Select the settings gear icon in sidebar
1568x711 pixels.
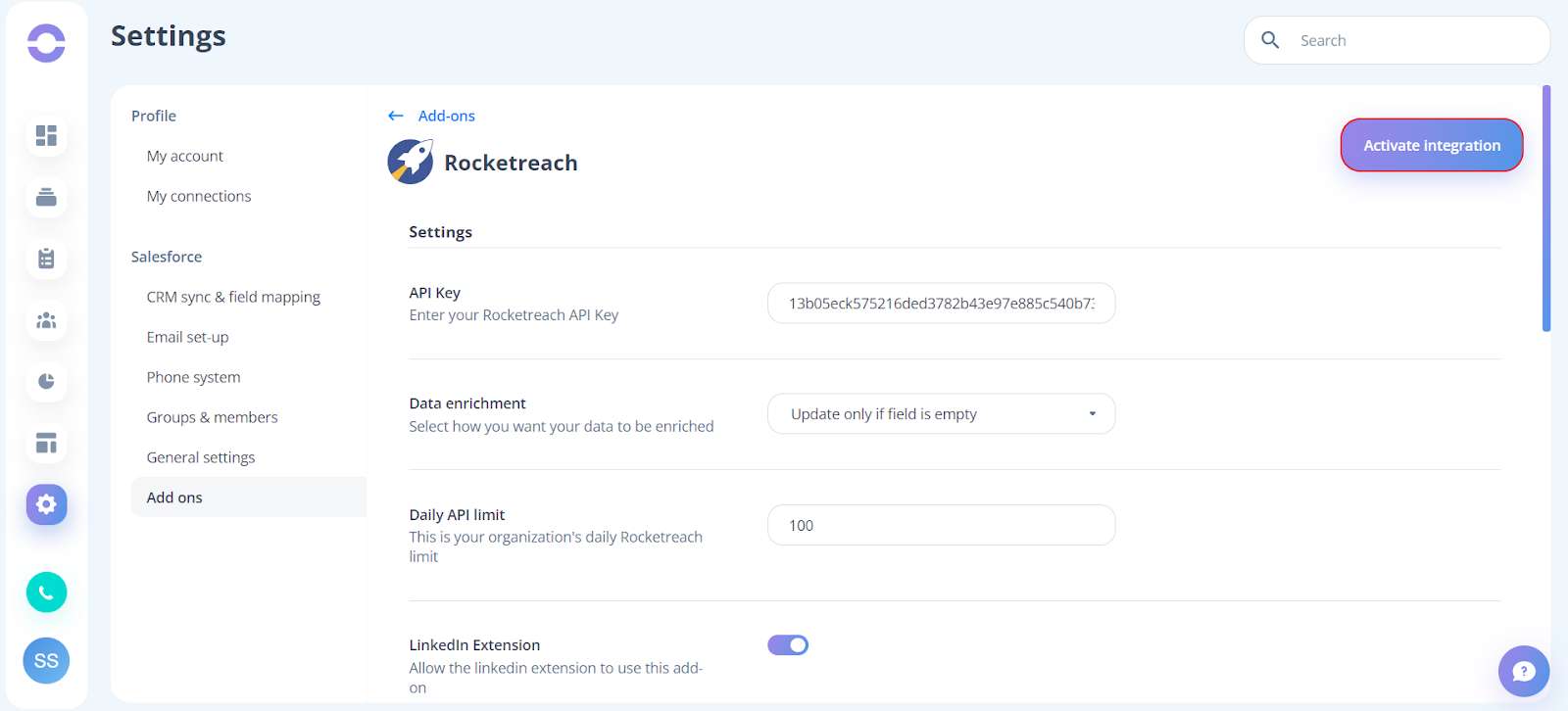pyautogui.click(x=46, y=504)
